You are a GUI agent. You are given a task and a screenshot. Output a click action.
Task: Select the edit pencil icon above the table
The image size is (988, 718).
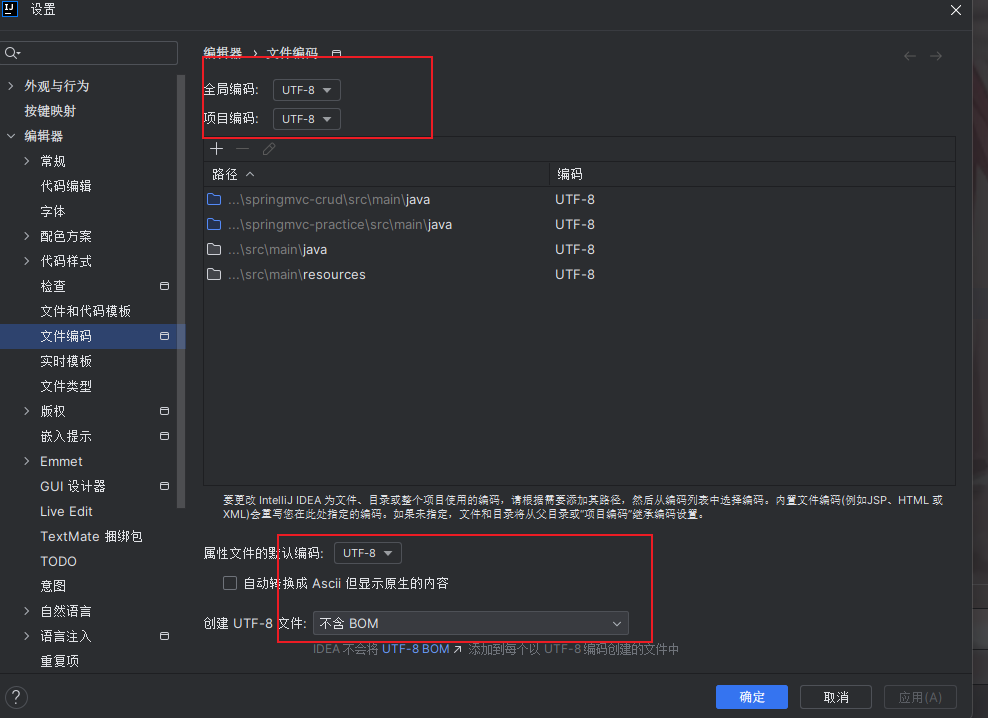(x=268, y=148)
